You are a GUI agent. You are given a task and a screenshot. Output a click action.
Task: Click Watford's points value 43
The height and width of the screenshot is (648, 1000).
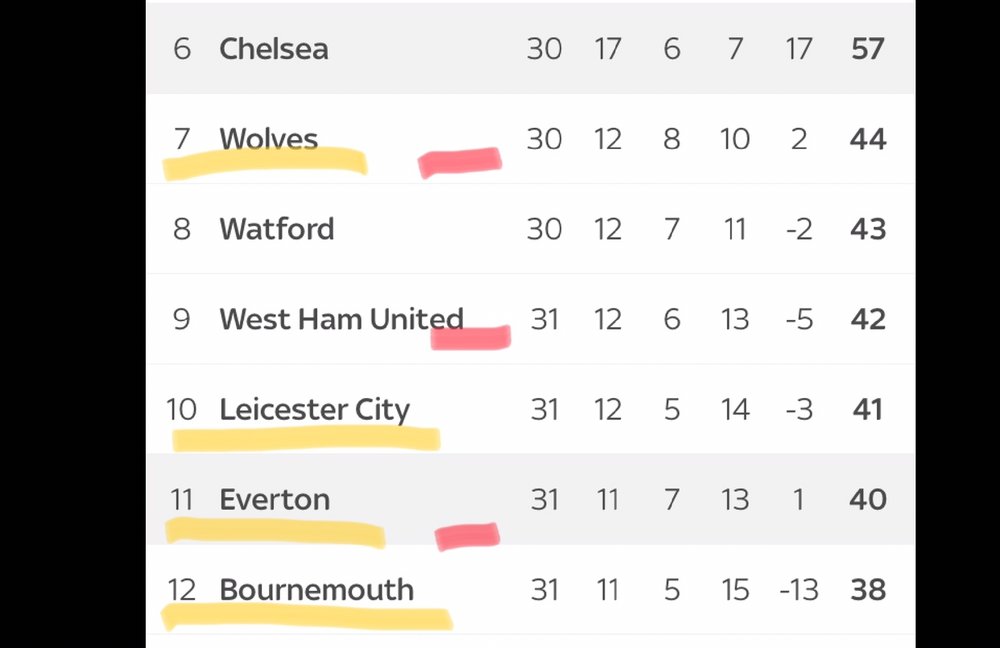(867, 229)
